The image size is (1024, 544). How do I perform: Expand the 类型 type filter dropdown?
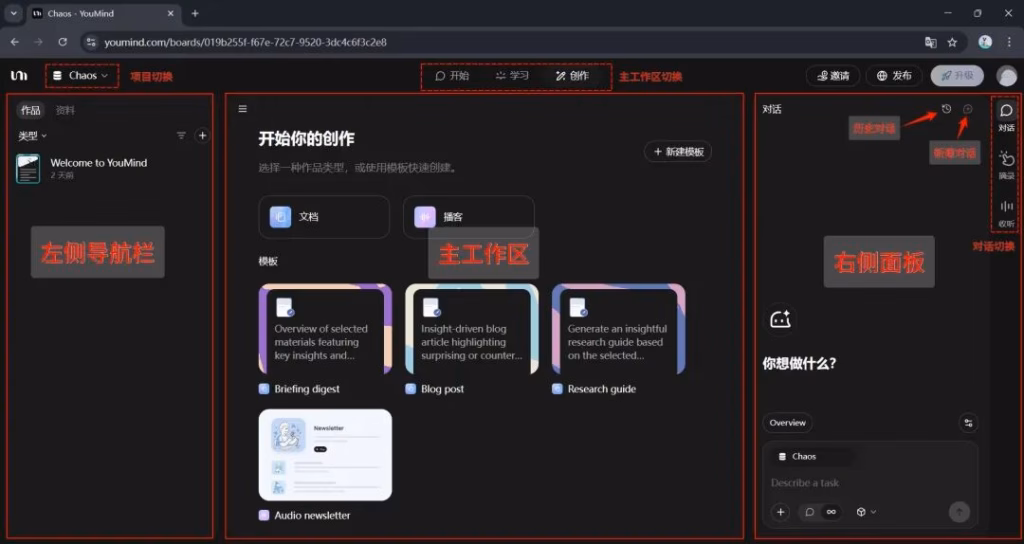click(33, 135)
